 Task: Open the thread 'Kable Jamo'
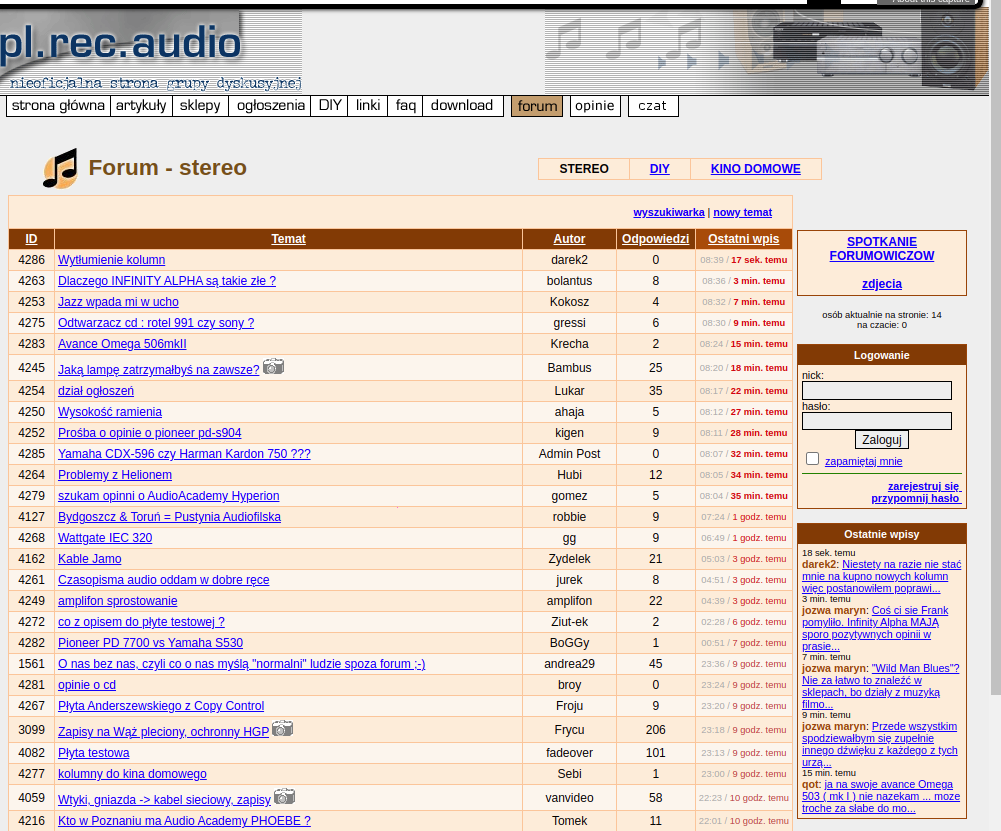(90, 559)
